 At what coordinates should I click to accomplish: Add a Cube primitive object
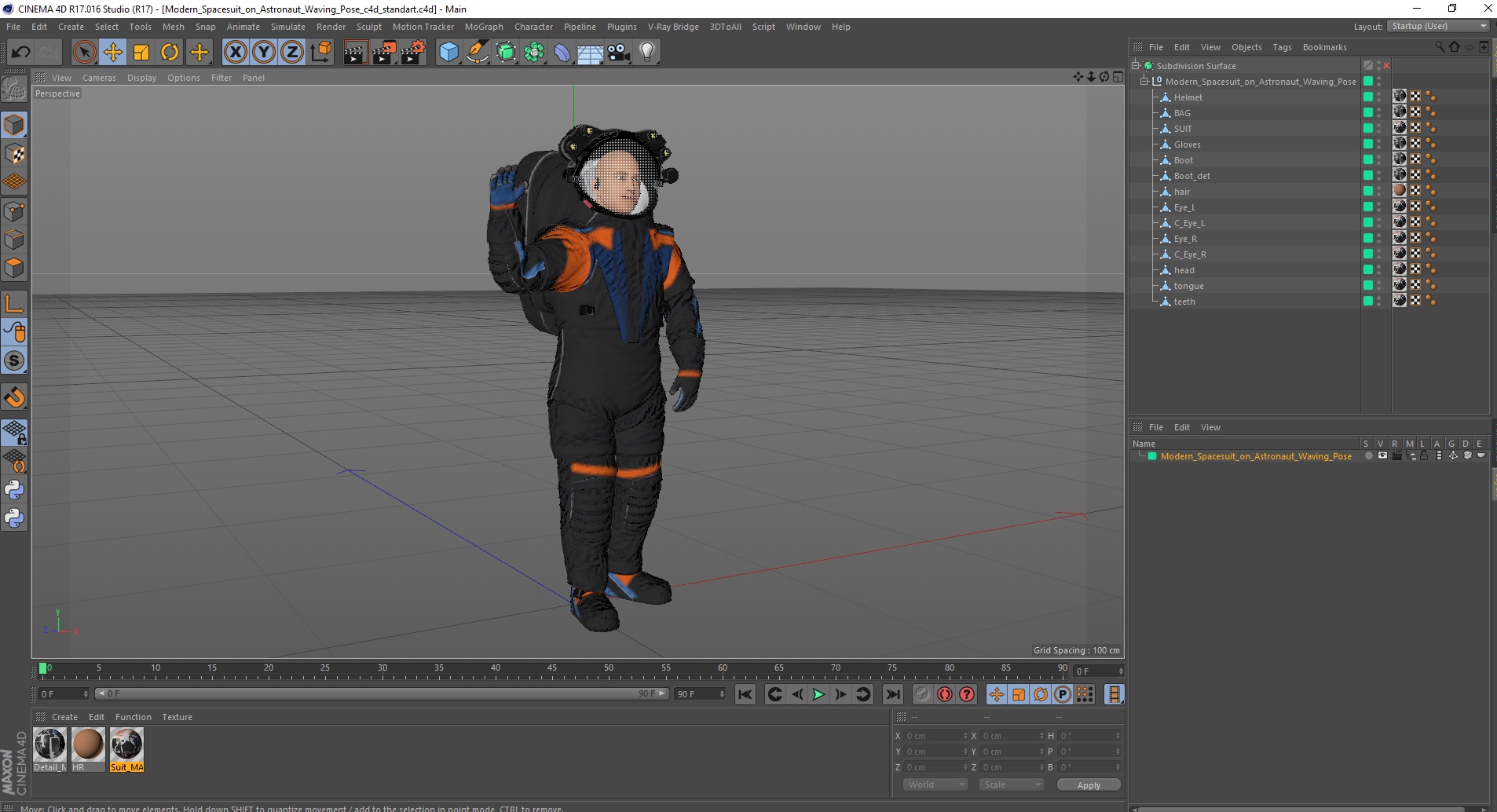pos(448,53)
